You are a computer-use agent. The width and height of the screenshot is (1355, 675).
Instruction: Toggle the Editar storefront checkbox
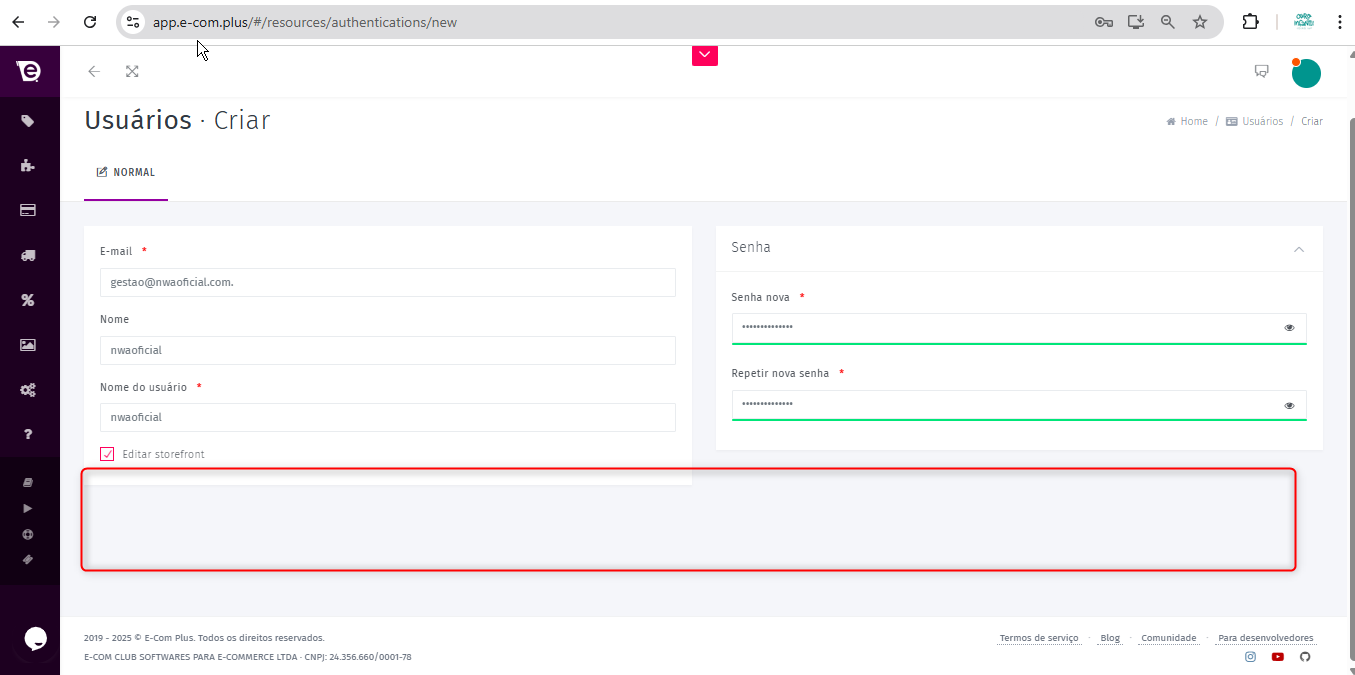pos(108,454)
